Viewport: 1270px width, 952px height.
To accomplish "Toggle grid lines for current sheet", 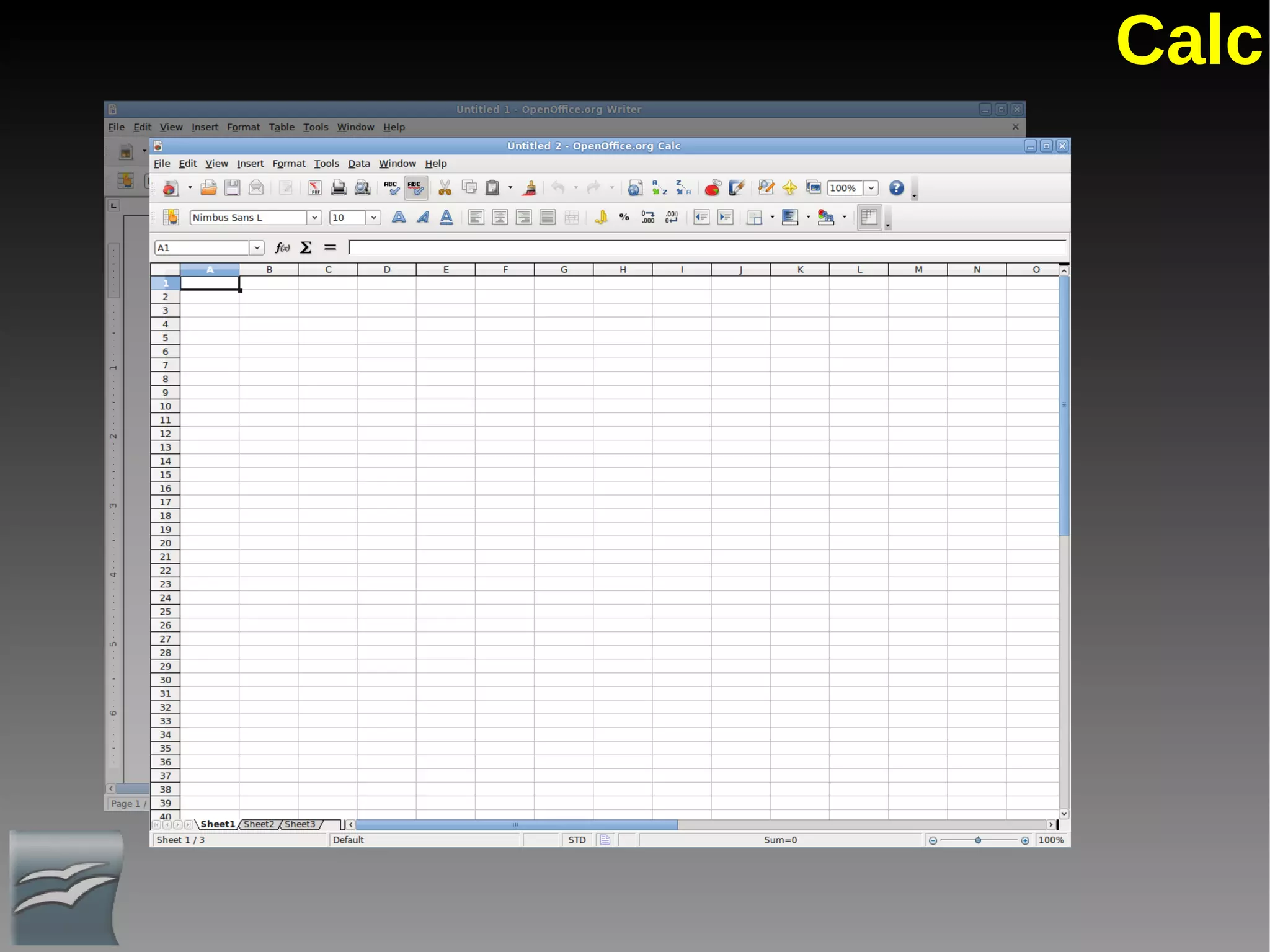I will pos(869,218).
